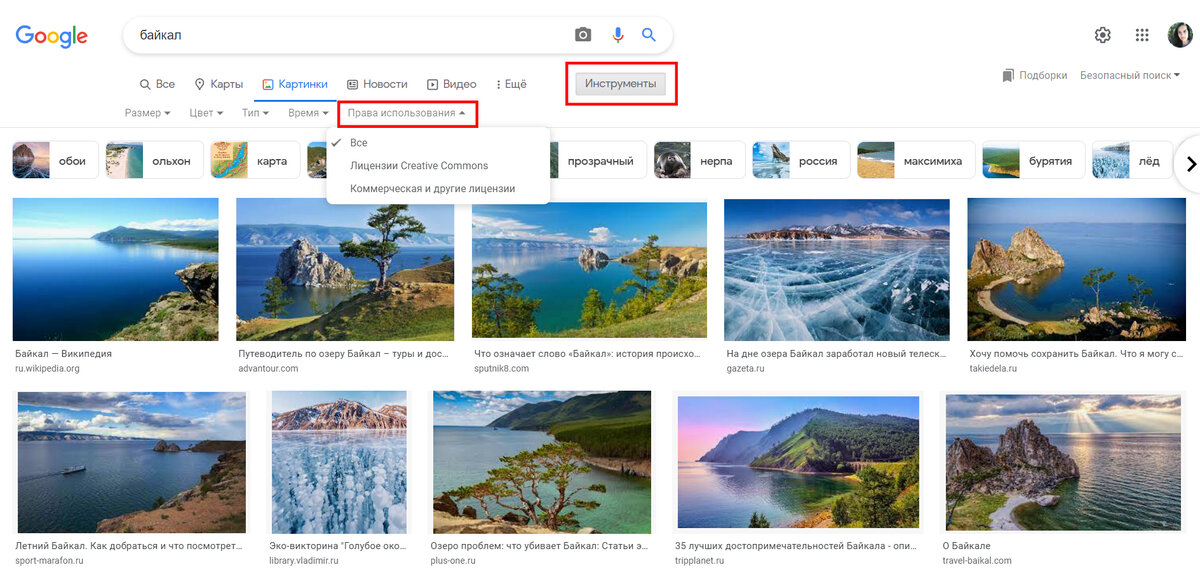Image resolution: width=1200 pixels, height=572 pixels.
Task: Open account profile avatar
Action: click(1180, 35)
